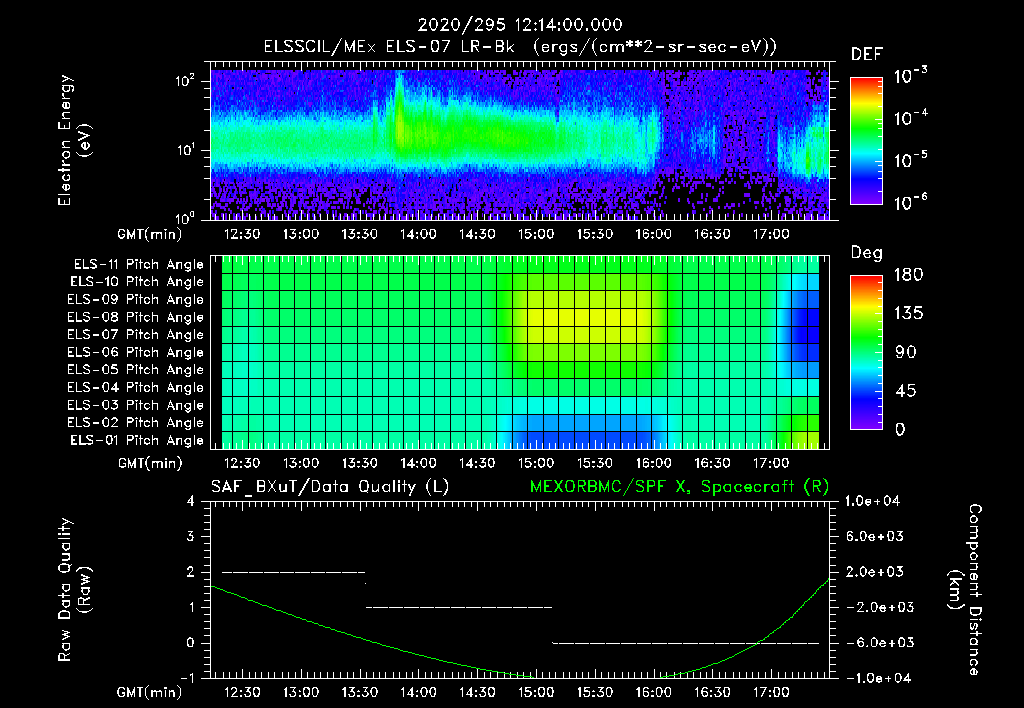Image resolution: width=1024 pixels, height=708 pixels.
Task: Select the ELS-02 Pitch Angle row label
Action: coord(135,423)
